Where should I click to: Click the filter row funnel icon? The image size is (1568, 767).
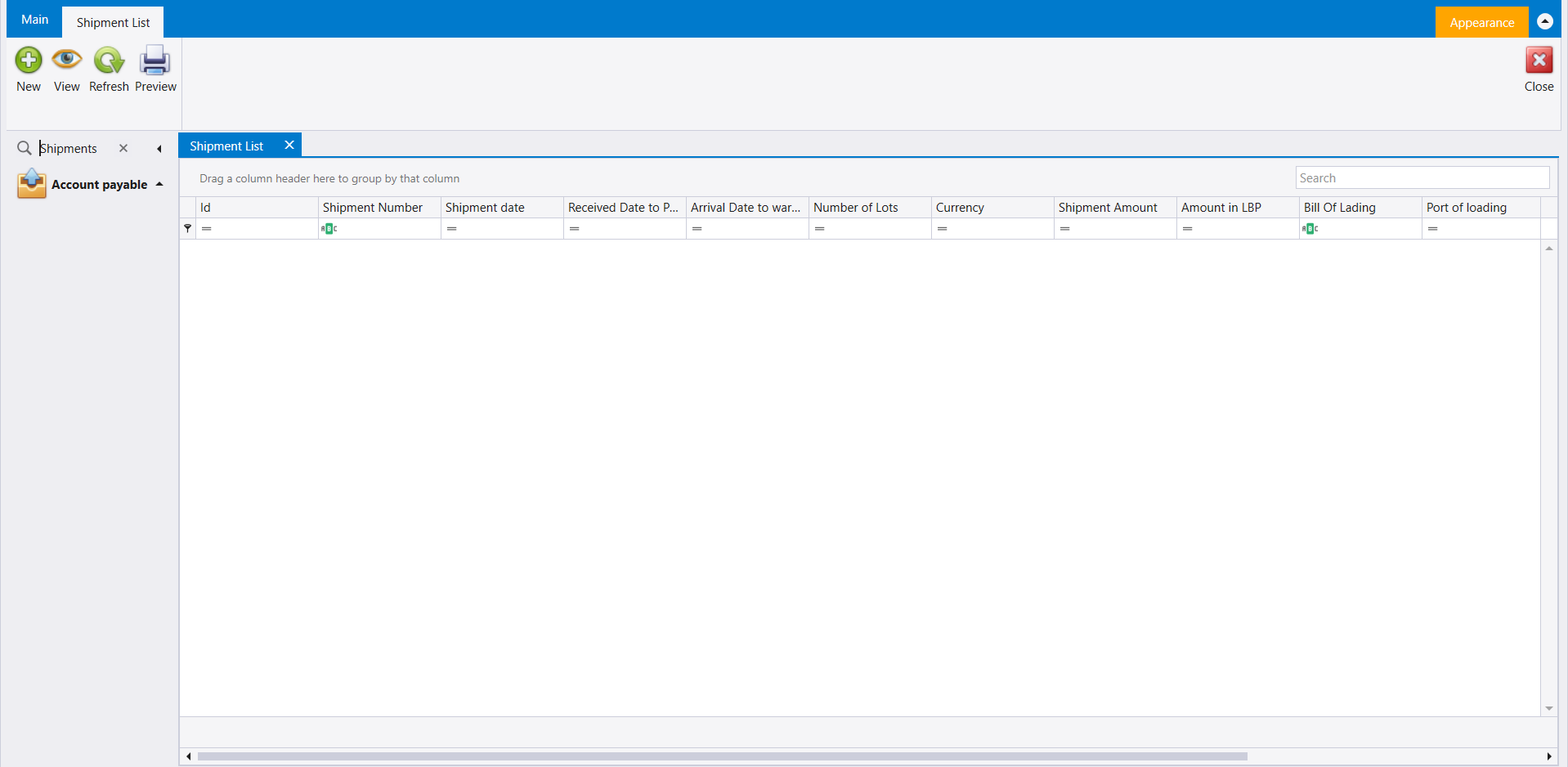tap(188, 228)
